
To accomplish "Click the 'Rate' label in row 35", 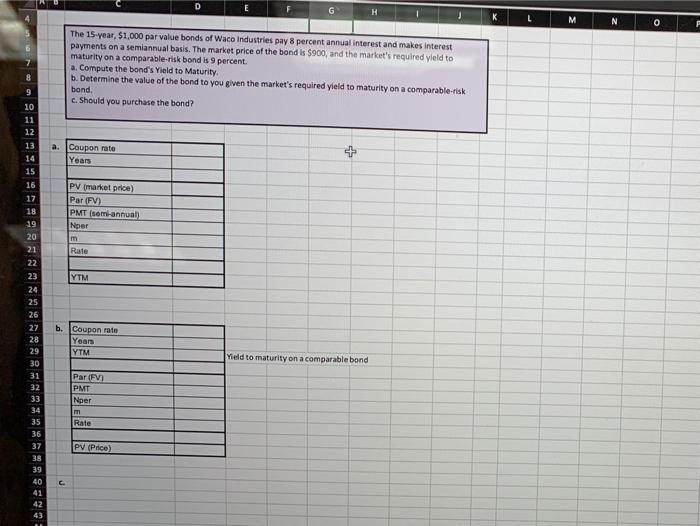I will (83, 423).
